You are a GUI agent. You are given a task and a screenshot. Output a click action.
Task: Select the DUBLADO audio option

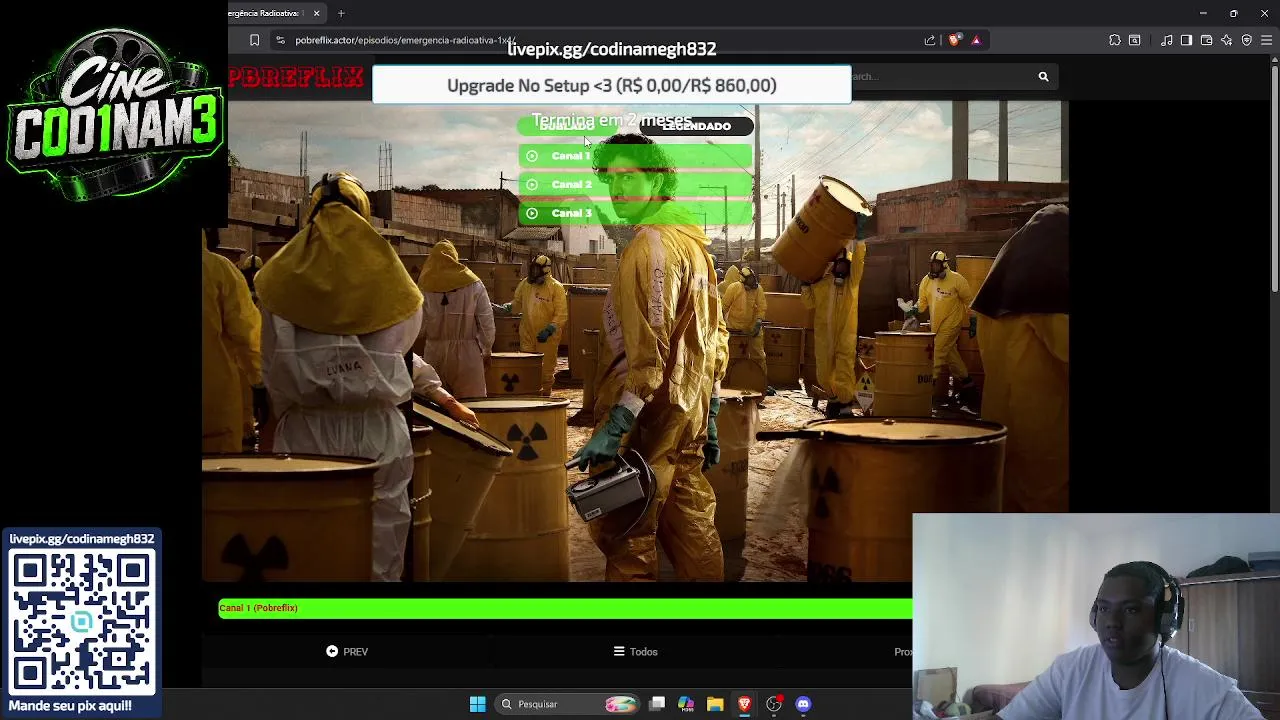(568, 126)
